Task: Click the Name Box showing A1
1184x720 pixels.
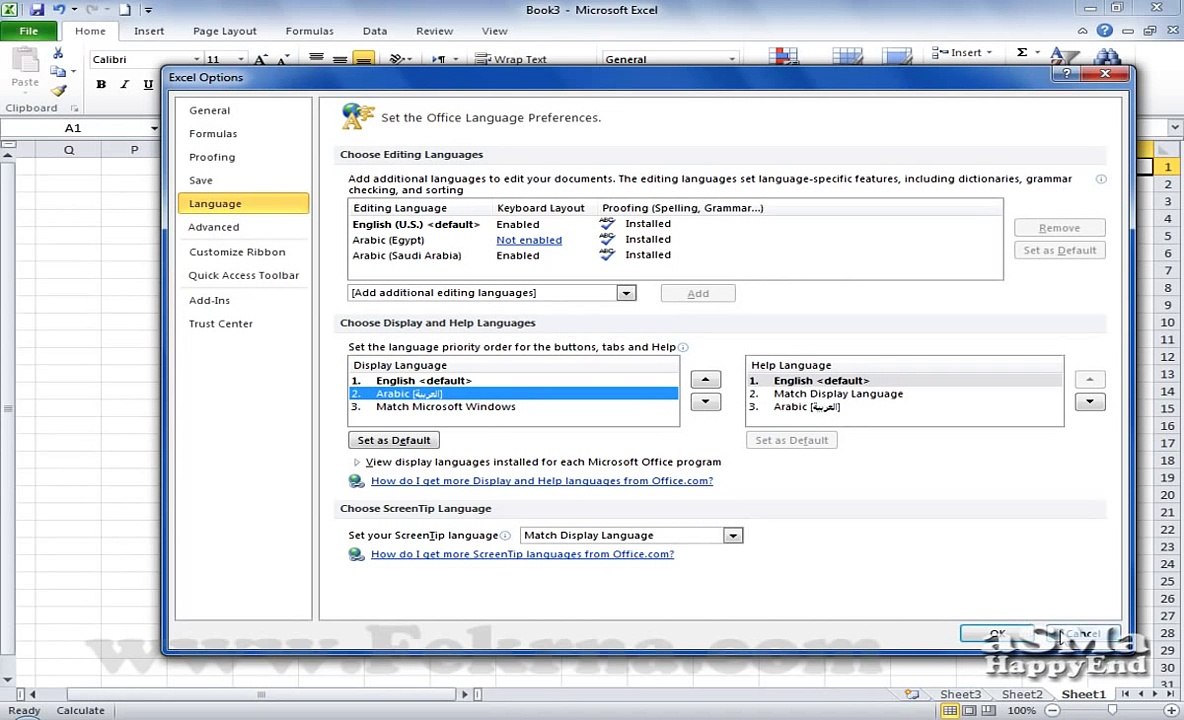Action: (x=74, y=128)
